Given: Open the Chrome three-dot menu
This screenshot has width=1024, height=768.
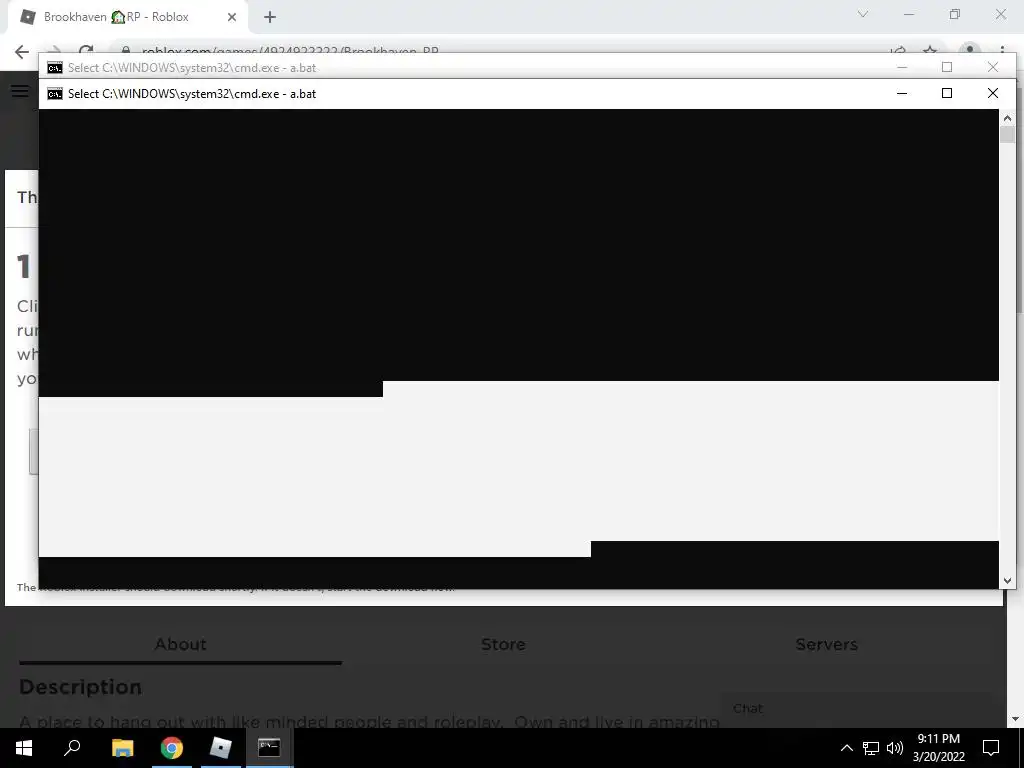Looking at the screenshot, I should click(x=1002, y=52).
